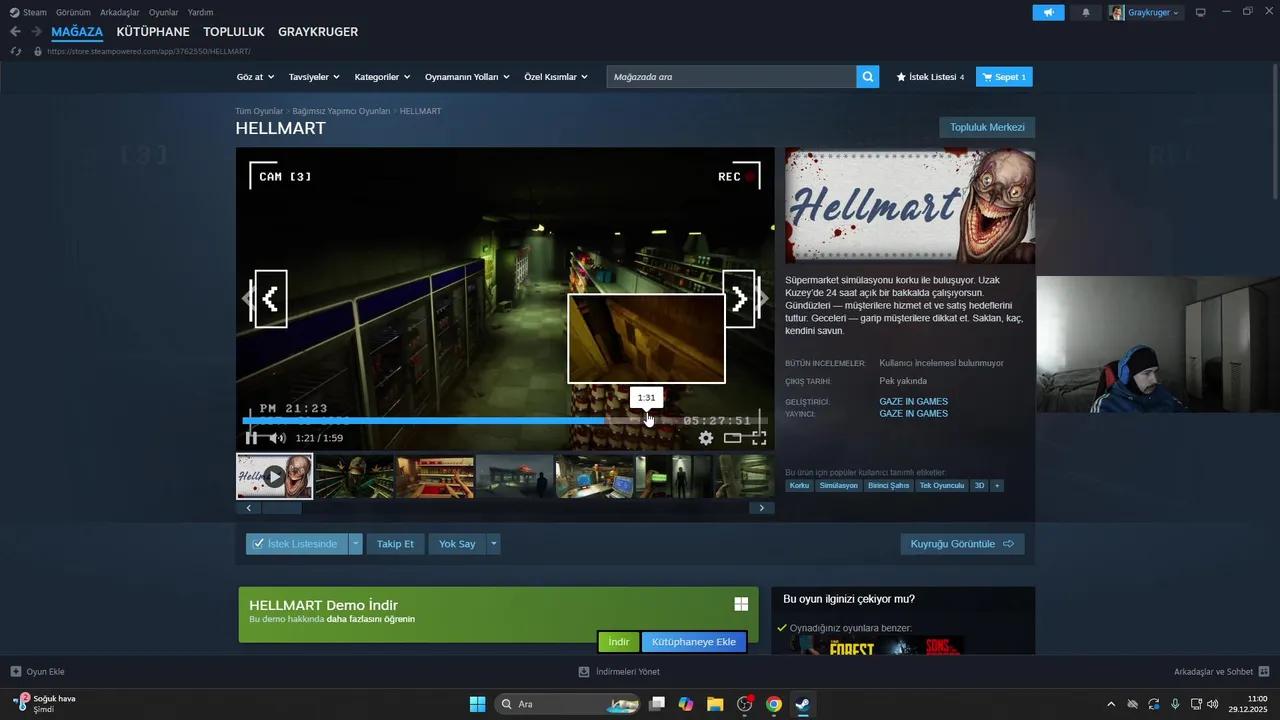Screen dimensions: 1280x720
Task: Click the magnifier search button in store
Action: pyautogui.click(x=868, y=77)
